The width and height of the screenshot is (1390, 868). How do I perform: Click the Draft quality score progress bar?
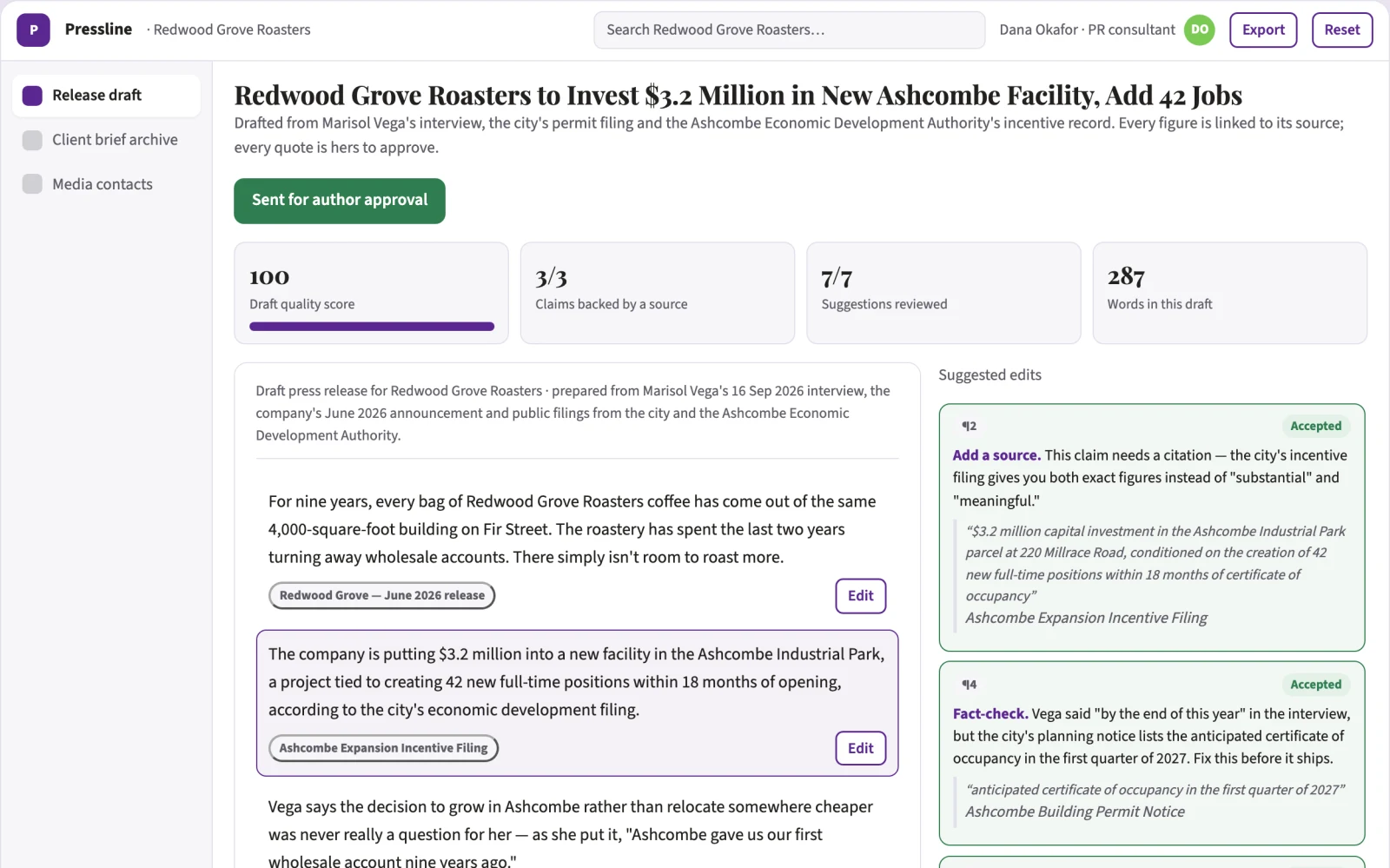pos(372,327)
